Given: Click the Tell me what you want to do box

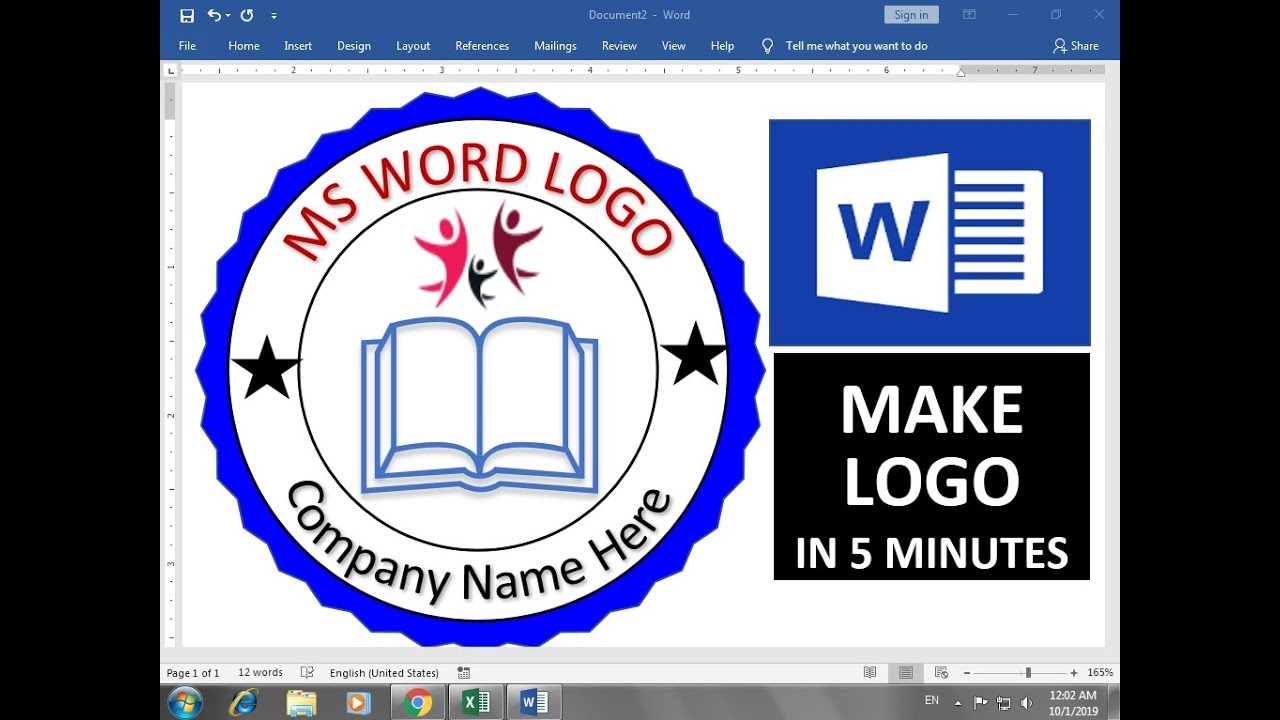Looking at the screenshot, I should (856, 46).
